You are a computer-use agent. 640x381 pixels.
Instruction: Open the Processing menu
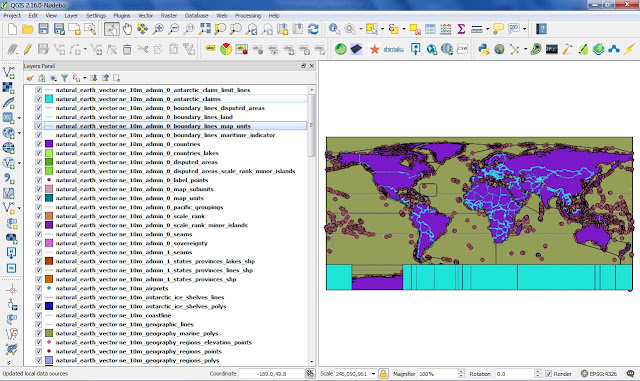point(248,16)
